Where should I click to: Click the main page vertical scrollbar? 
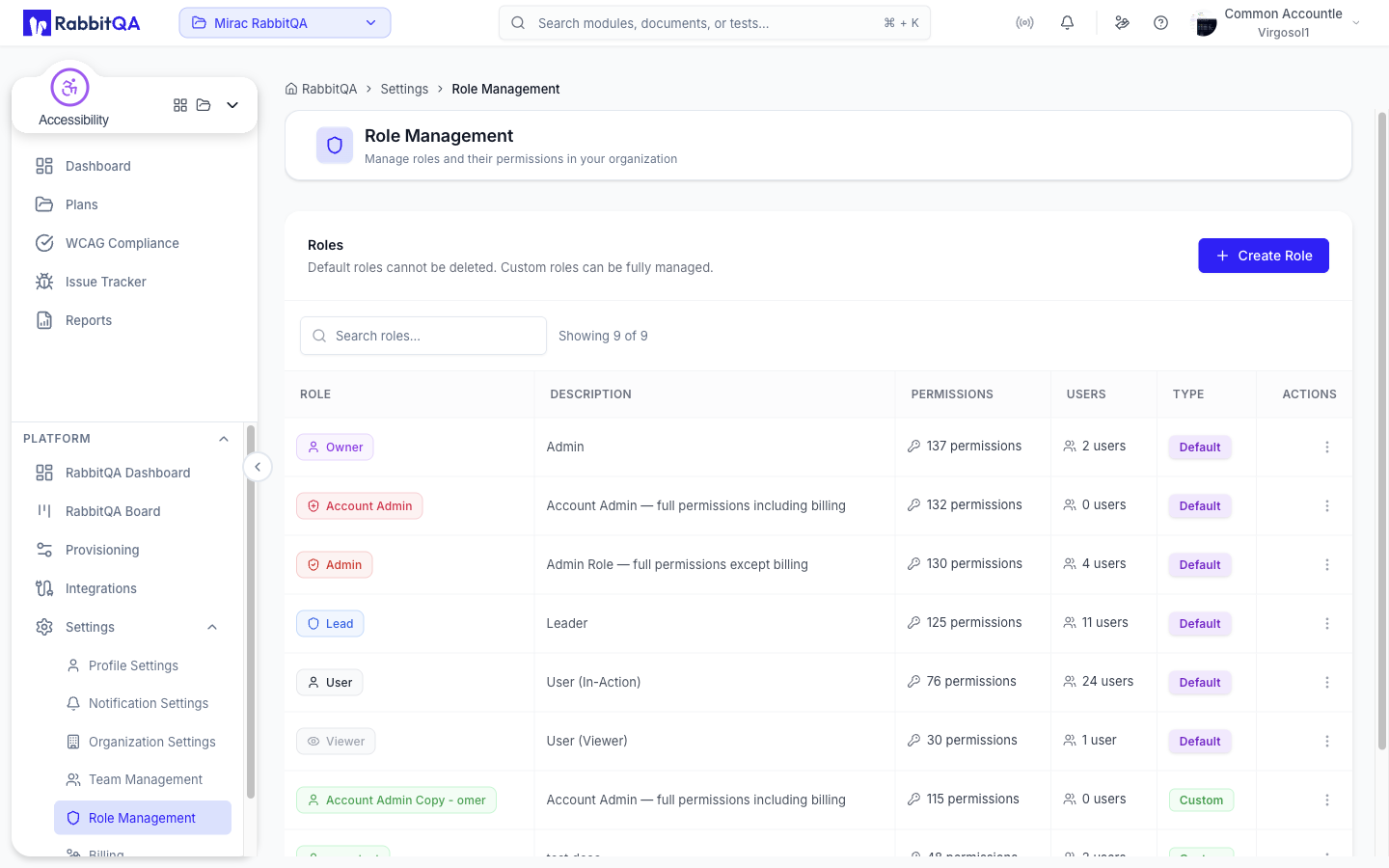(x=1382, y=431)
